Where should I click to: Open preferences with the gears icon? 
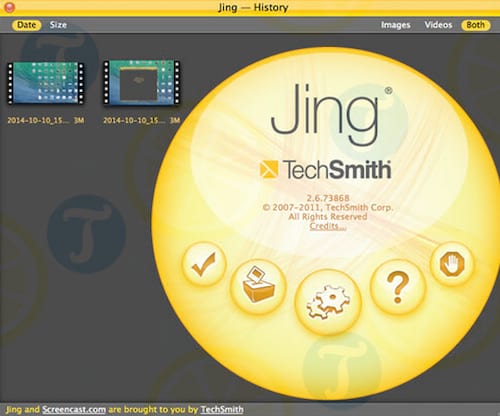pyautogui.click(x=329, y=301)
